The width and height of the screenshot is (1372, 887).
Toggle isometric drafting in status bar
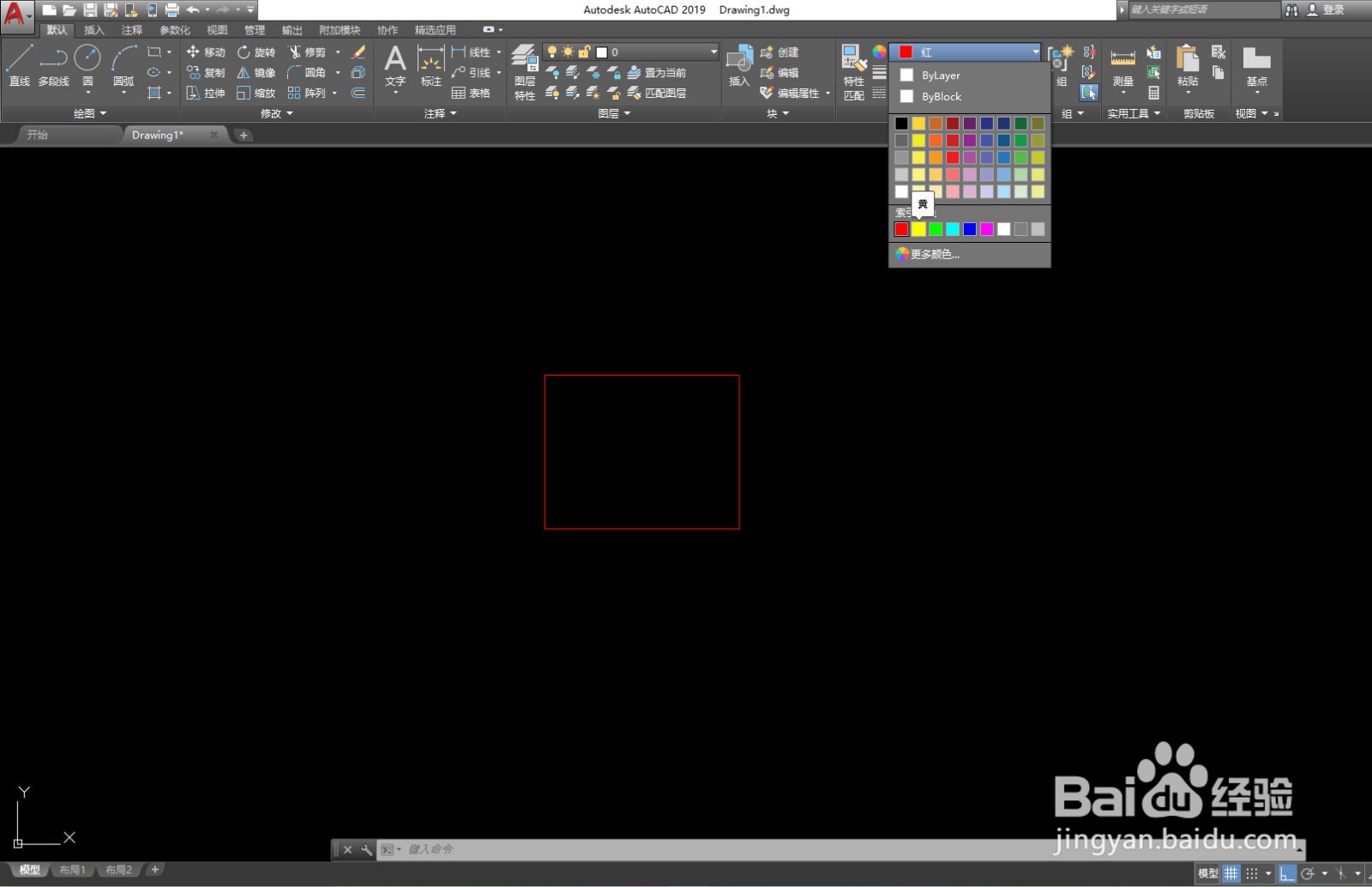point(1341,873)
